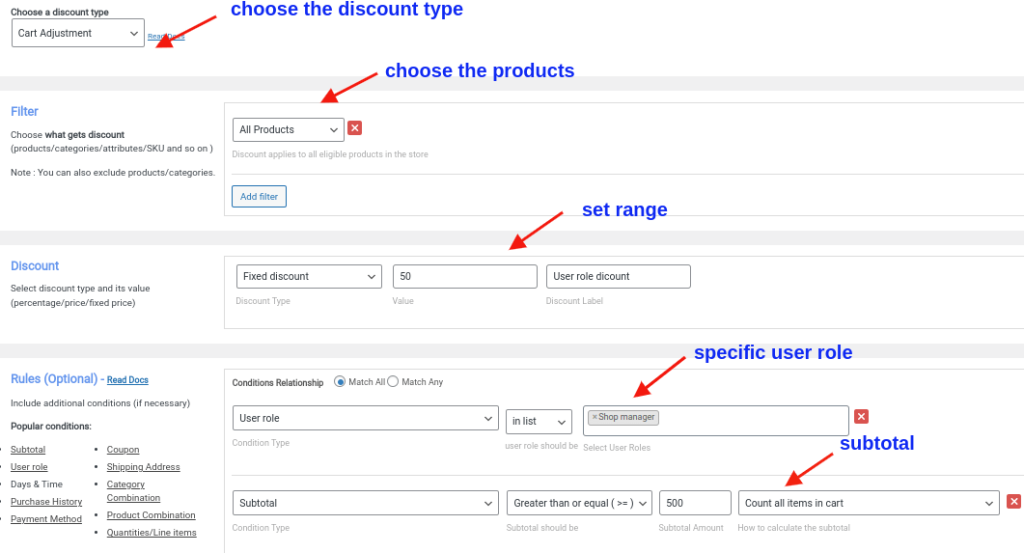Click the Add filter button
1024x553 pixels.
(259, 197)
